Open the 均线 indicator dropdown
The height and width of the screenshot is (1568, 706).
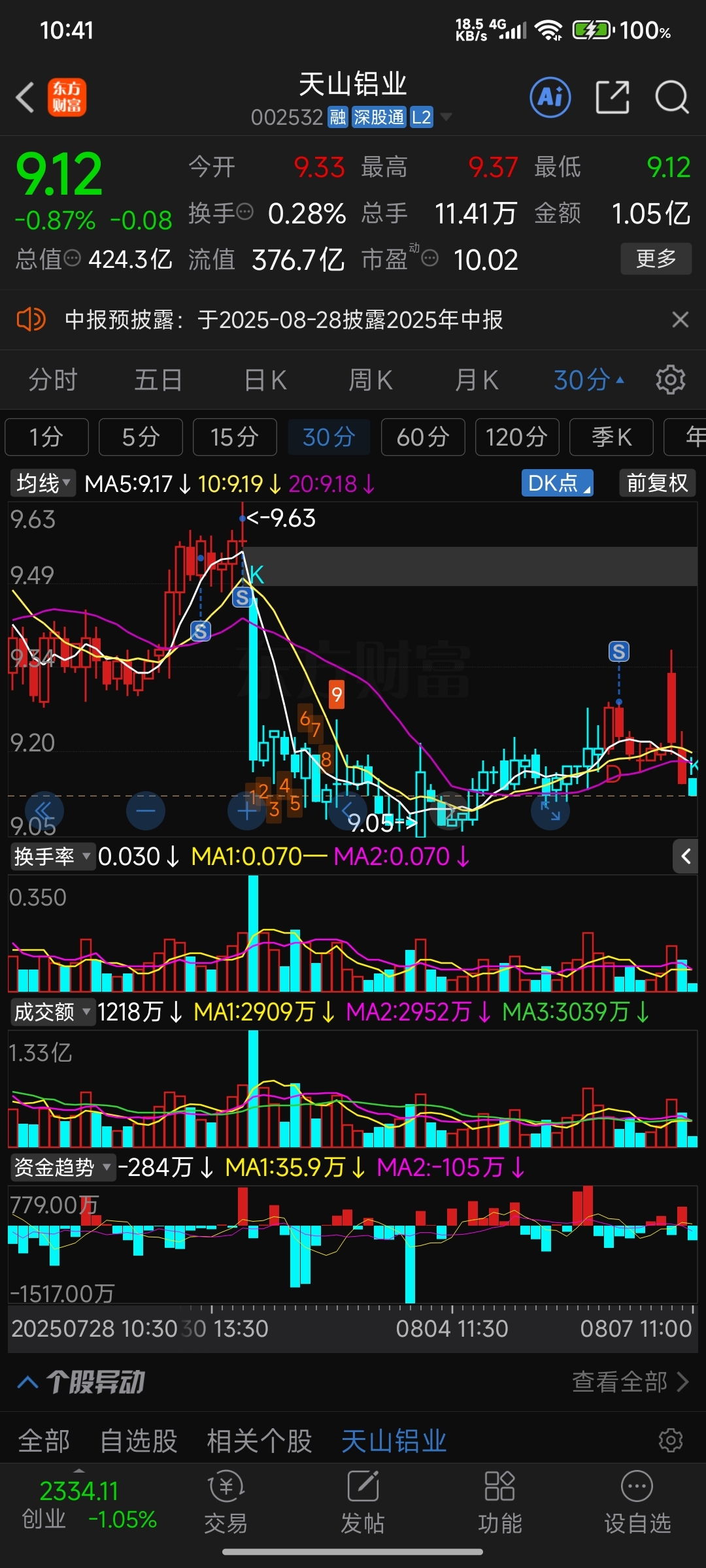tap(43, 483)
